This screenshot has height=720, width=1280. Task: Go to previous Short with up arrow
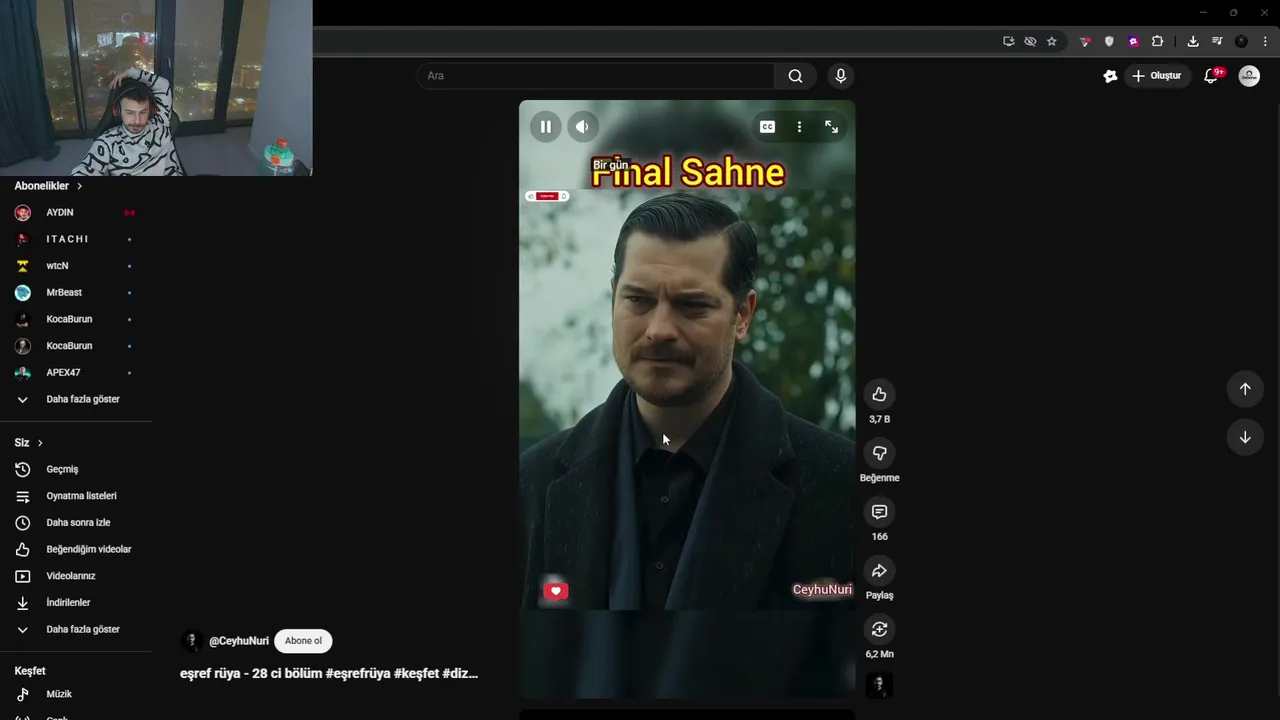tap(1245, 389)
